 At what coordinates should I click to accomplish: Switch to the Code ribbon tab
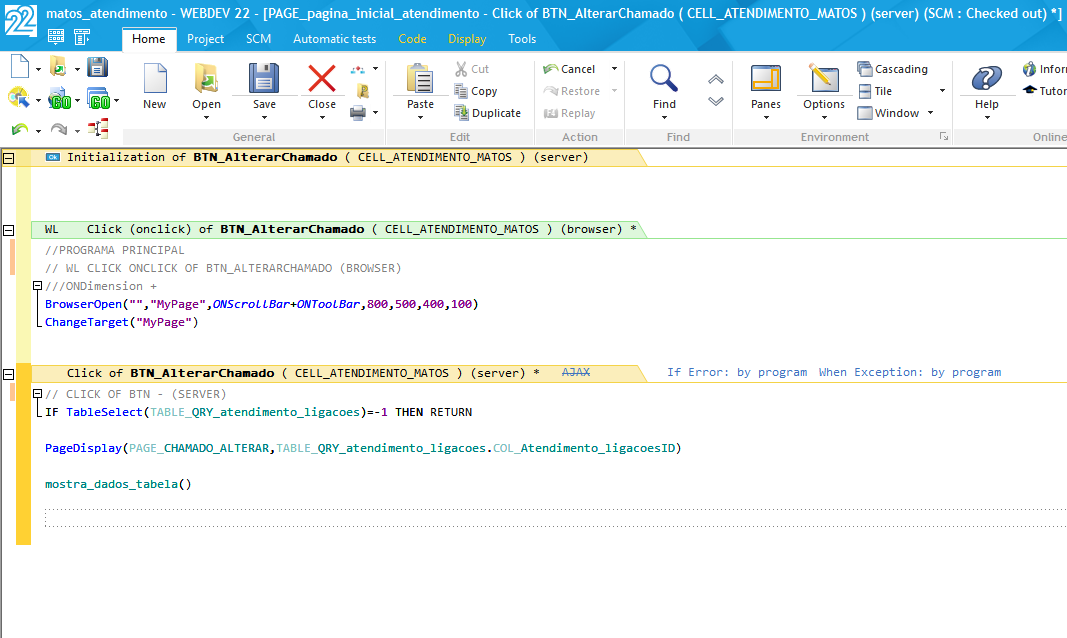412,39
